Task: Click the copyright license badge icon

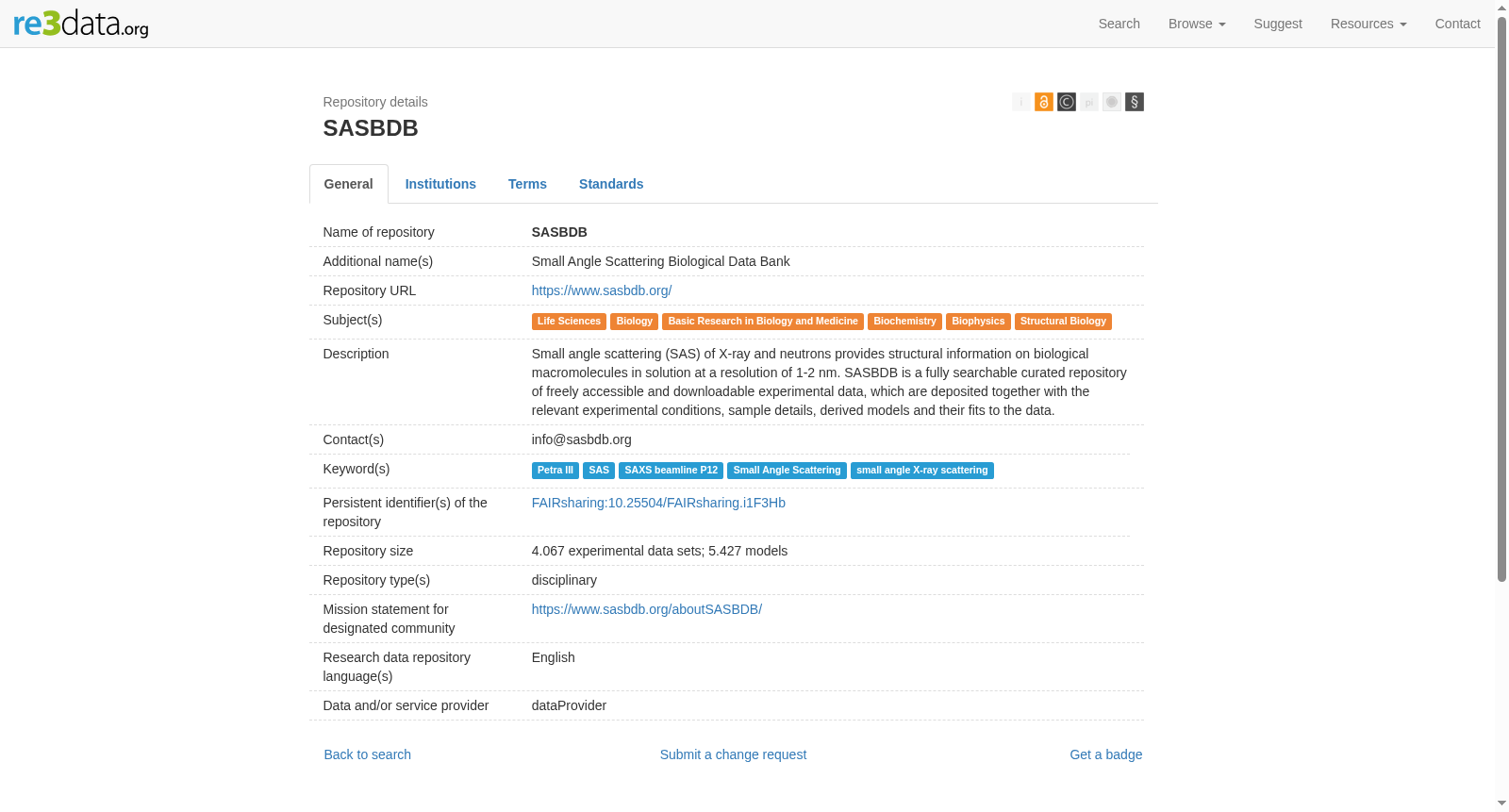Action: [x=1066, y=102]
